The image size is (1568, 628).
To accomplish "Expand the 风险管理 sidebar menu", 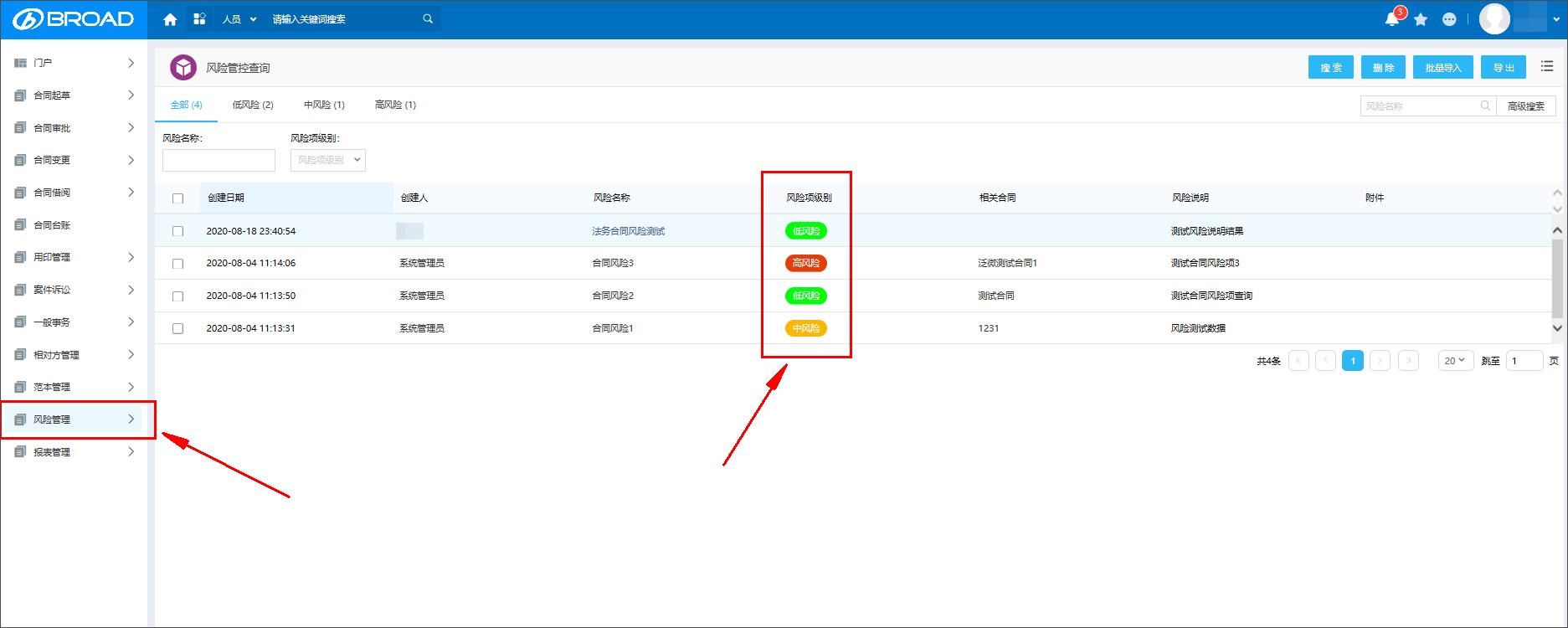I will point(78,420).
